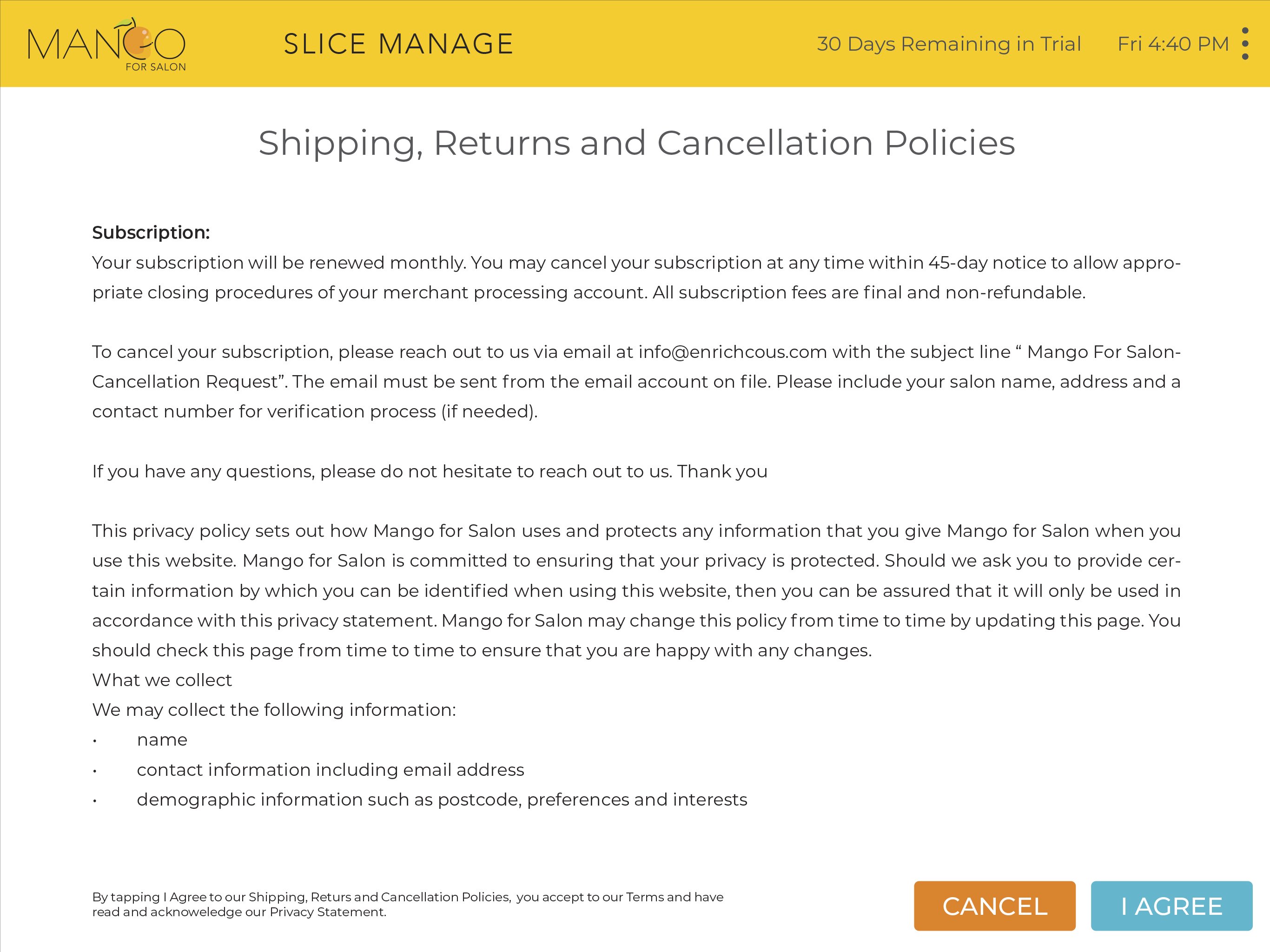1270x952 pixels.
Task: Click the info@enrichcous.com email address
Action: (x=733, y=352)
